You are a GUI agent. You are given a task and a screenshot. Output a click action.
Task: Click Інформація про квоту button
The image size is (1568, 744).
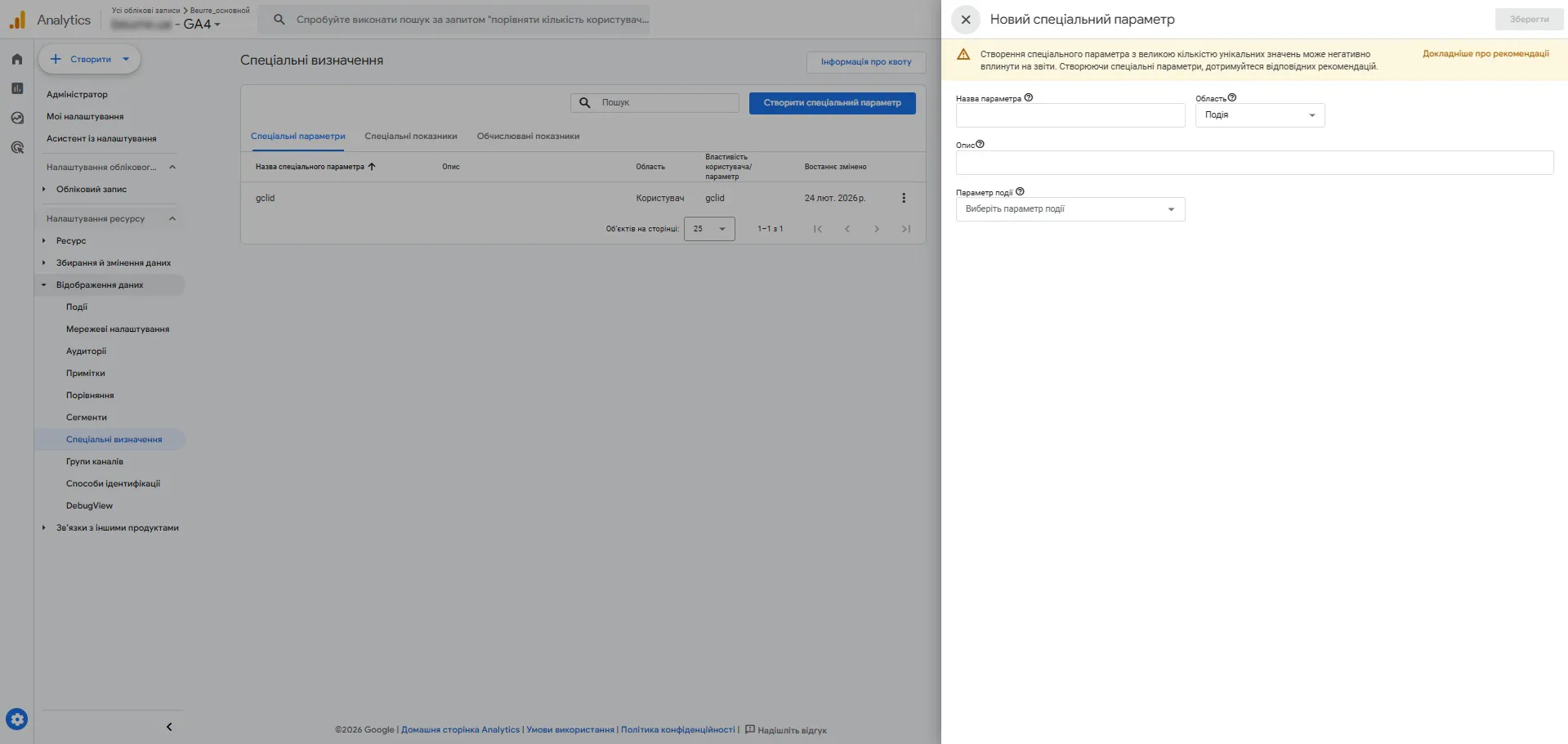coord(866,62)
